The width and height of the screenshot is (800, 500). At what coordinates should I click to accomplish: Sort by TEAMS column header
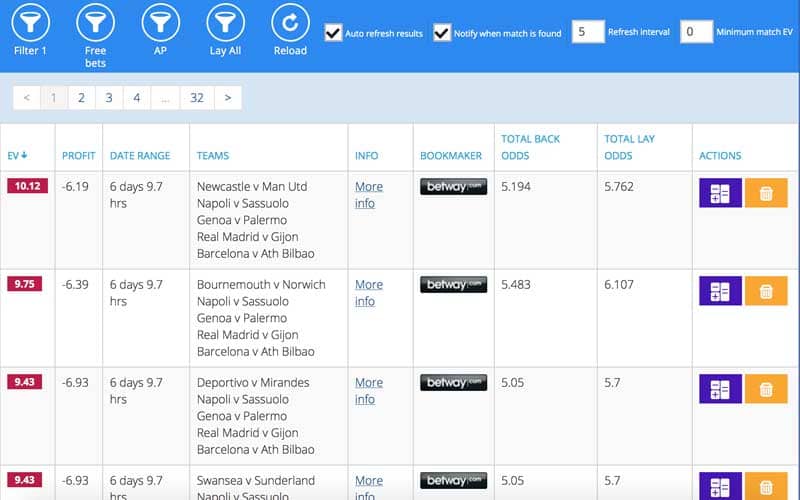[213, 156]
